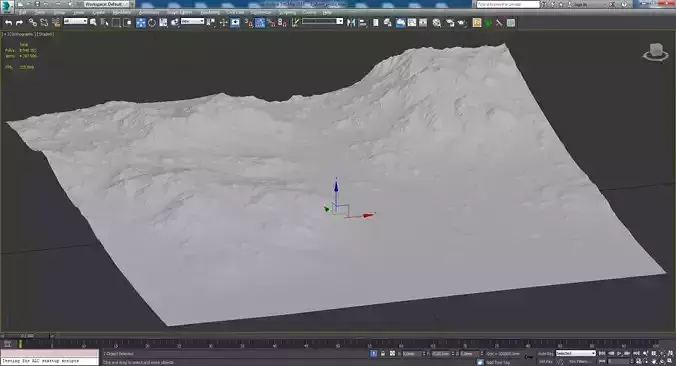This screenshot has height=366, width=676.
Task: Open the Shaded viewport shading menu
Action: [x=45, y=34]
